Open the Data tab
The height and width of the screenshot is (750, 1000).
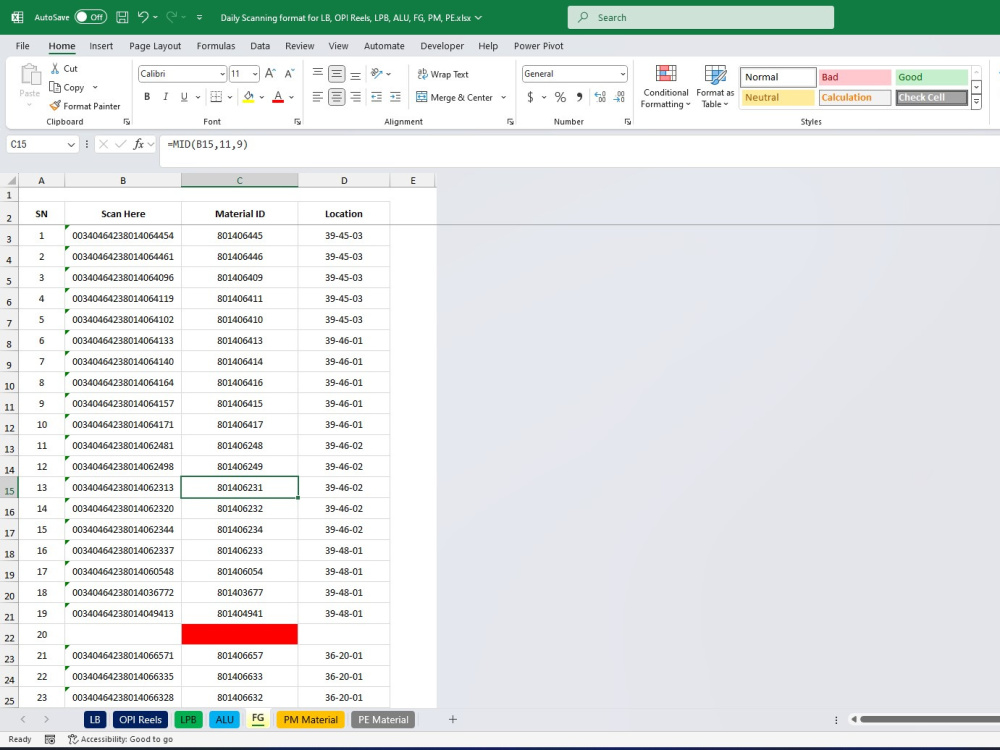click(260, 46)
